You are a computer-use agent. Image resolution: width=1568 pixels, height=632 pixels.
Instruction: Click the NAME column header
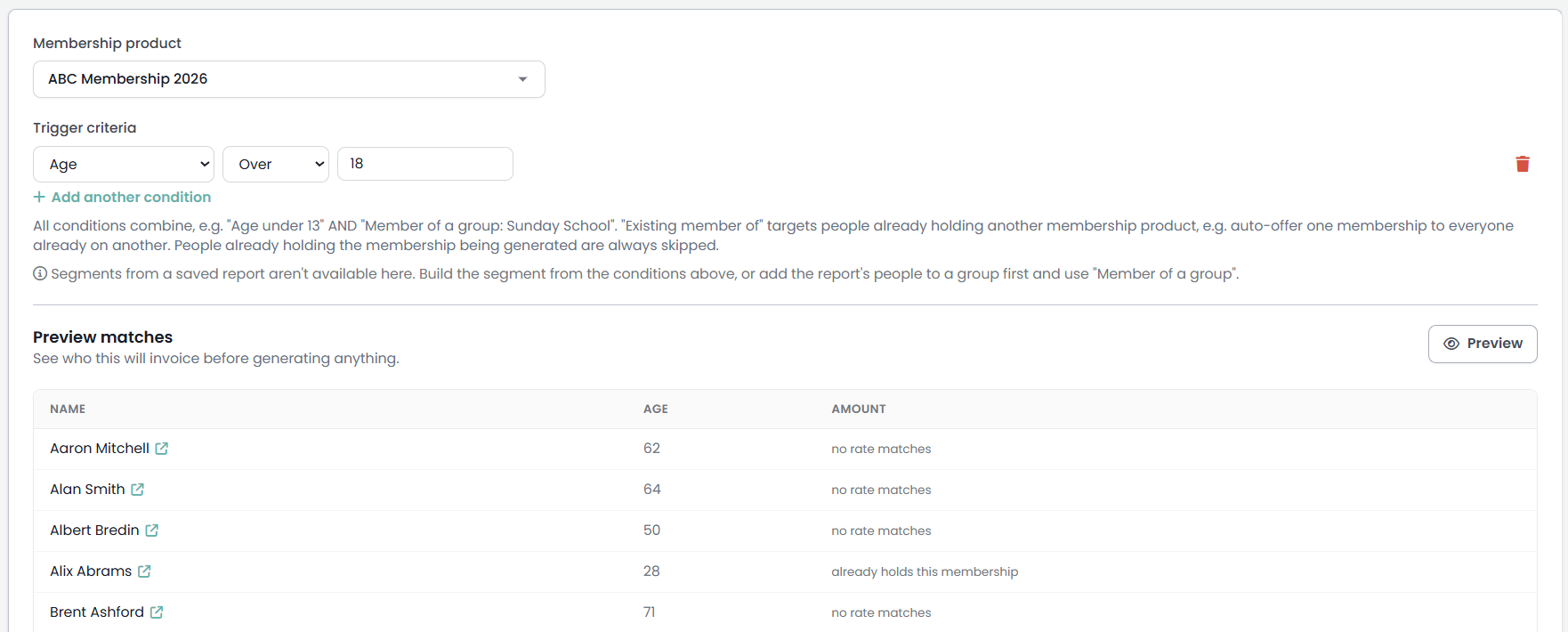68,409
